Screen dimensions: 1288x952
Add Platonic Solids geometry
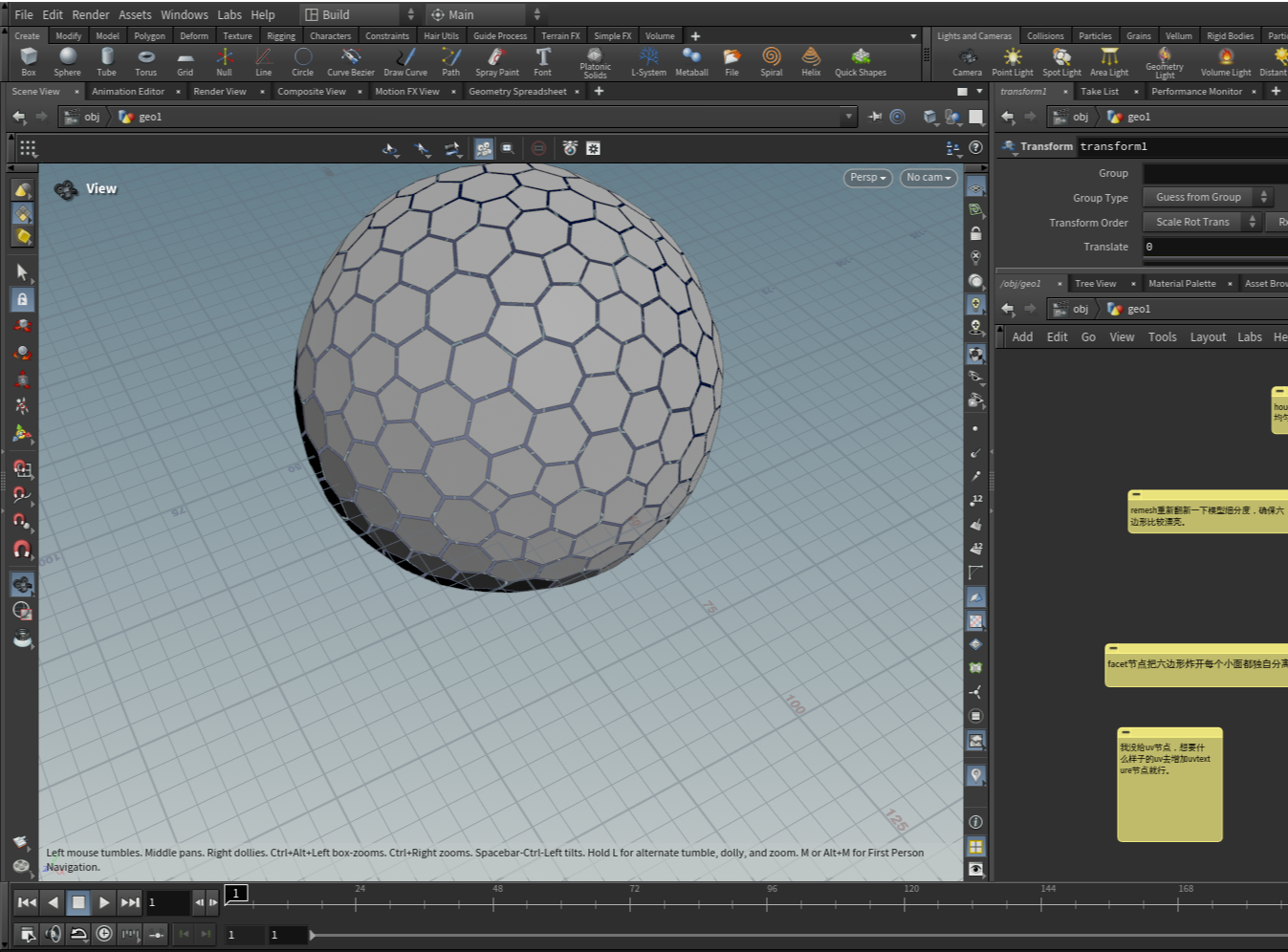tap(595, 62)
